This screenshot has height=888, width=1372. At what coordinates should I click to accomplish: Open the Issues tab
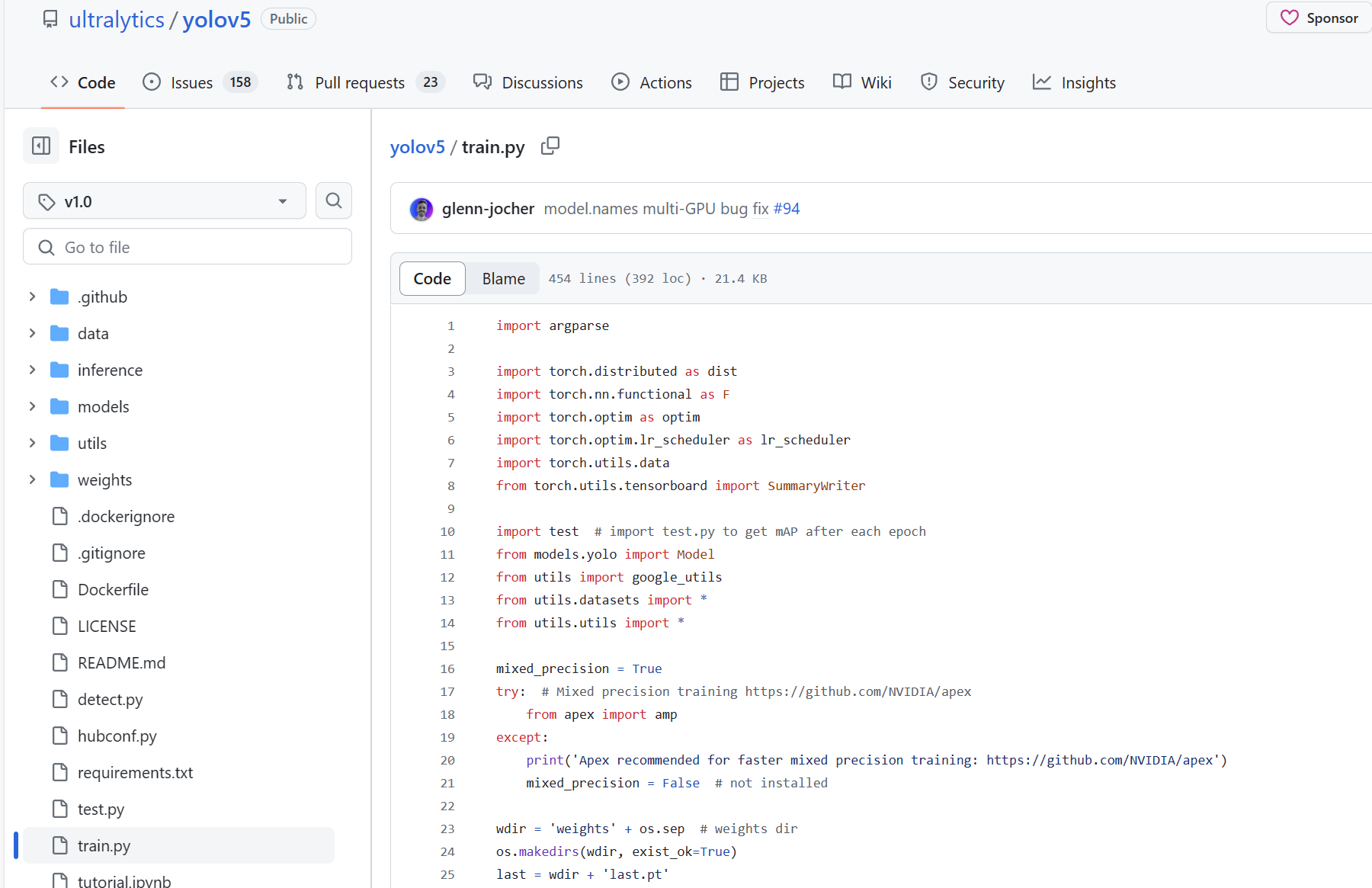click(x=200, y=82)
